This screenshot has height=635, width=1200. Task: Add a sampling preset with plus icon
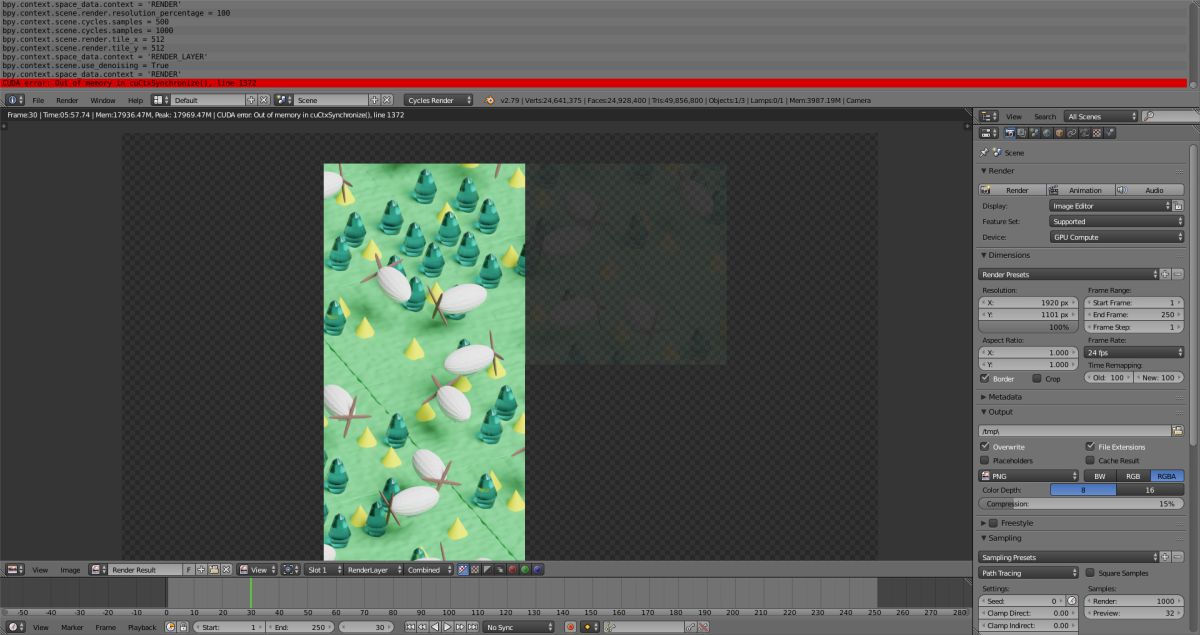tap(1166, 557)
